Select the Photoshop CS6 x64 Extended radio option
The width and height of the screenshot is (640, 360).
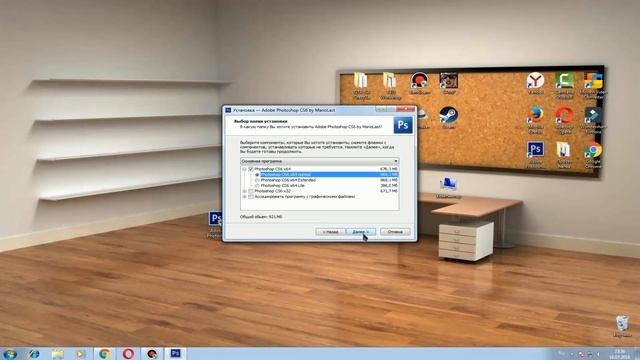[257, 180]
